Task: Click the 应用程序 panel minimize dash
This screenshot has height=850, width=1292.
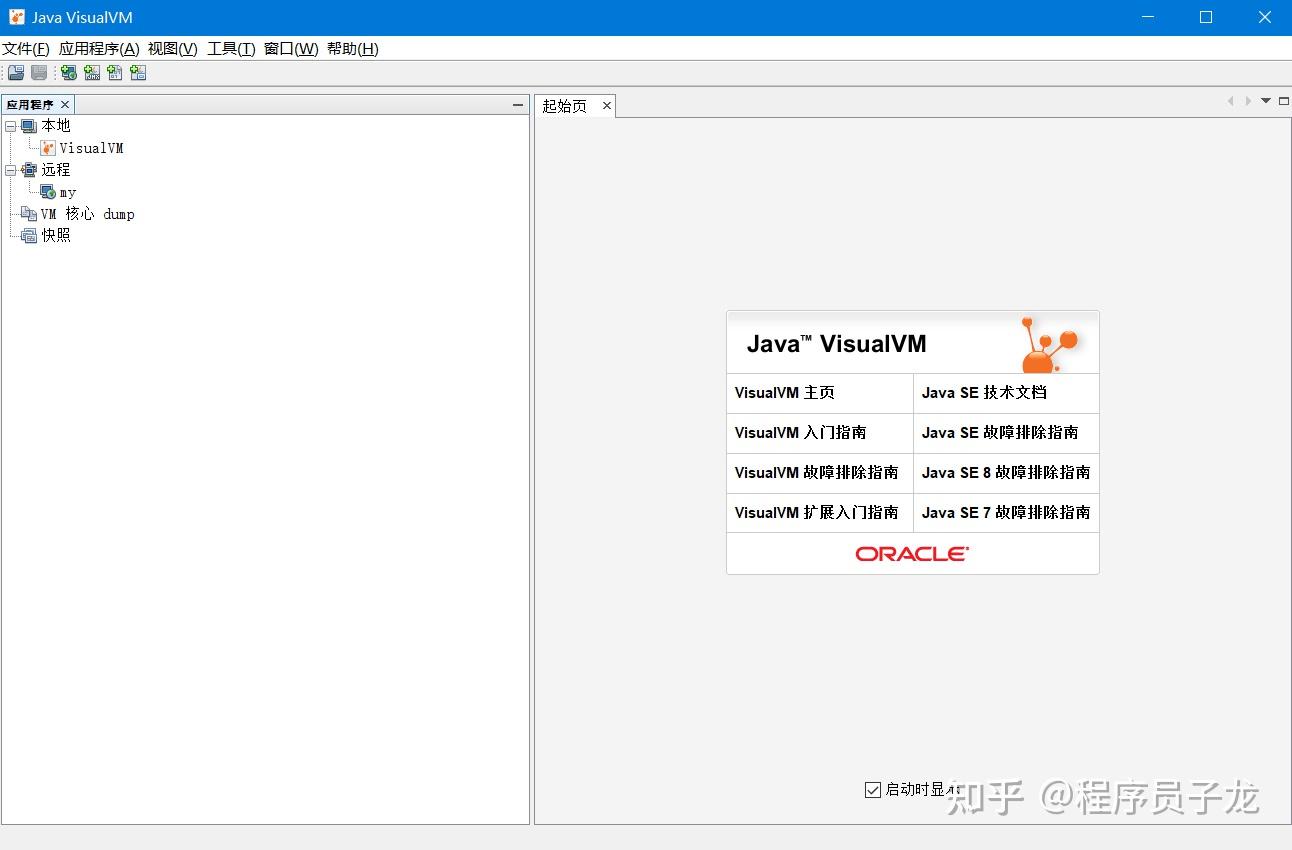Action: click(x=517, y=104)
